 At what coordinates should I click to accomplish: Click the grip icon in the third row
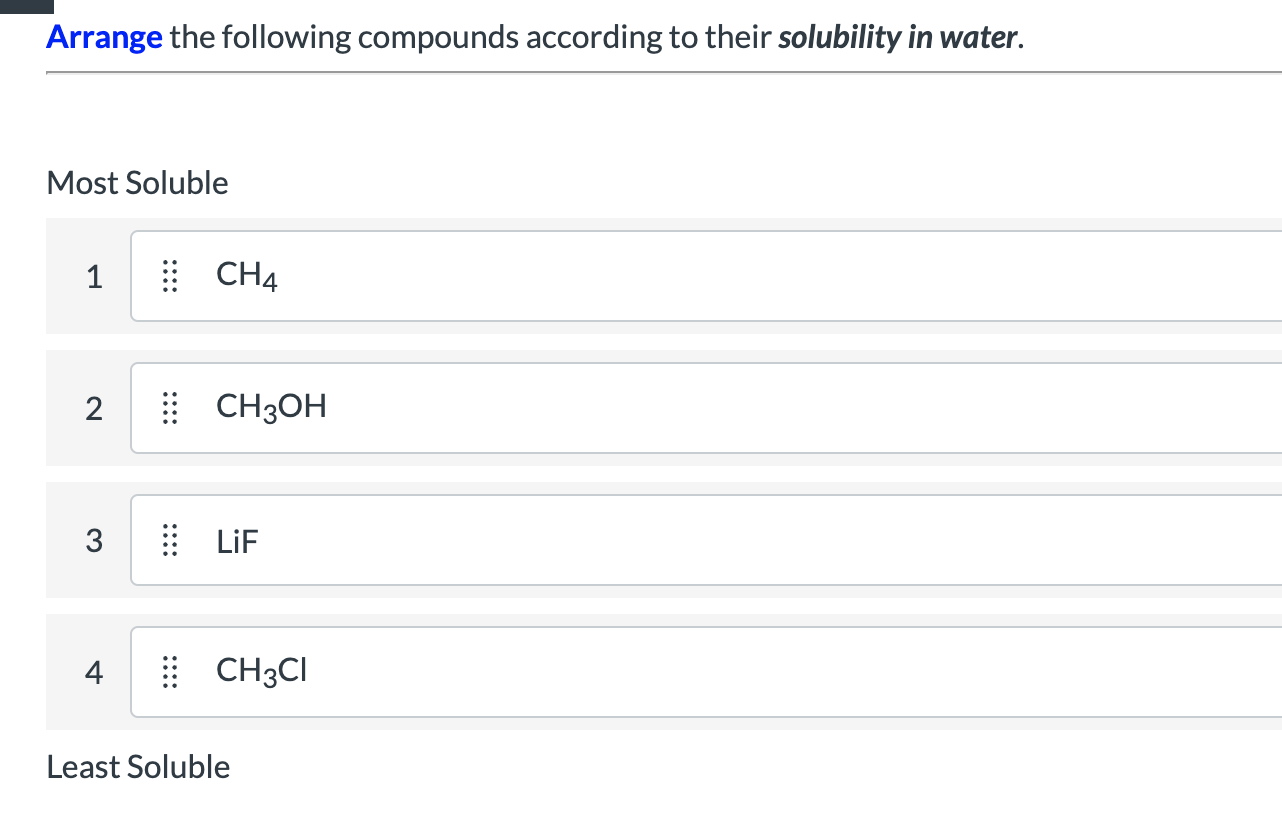coord(168,541)
